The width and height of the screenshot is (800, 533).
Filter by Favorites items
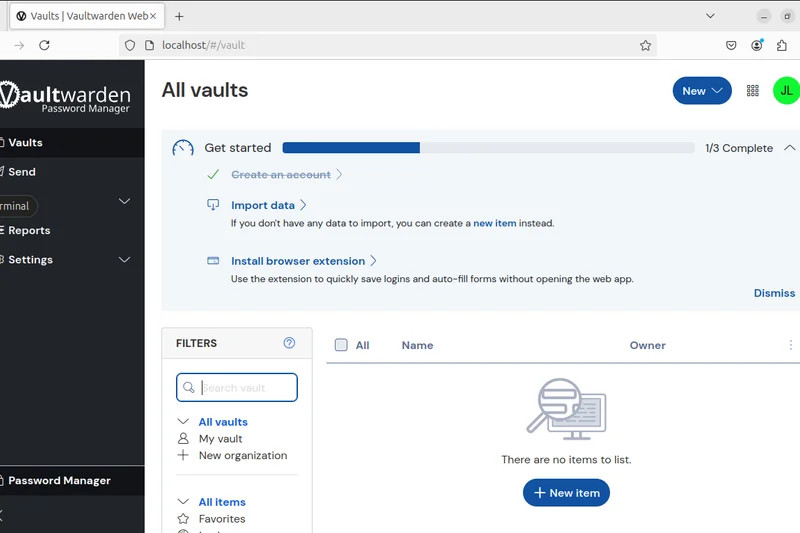tap(221, 519)
